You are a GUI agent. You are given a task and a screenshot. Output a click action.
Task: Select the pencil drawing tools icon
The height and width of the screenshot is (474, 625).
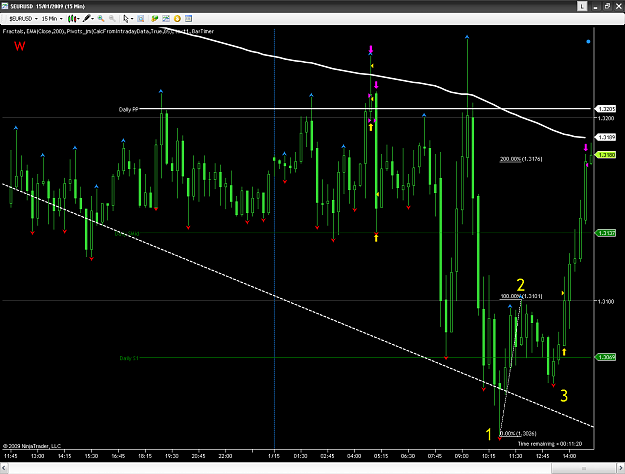coord(86,18)
